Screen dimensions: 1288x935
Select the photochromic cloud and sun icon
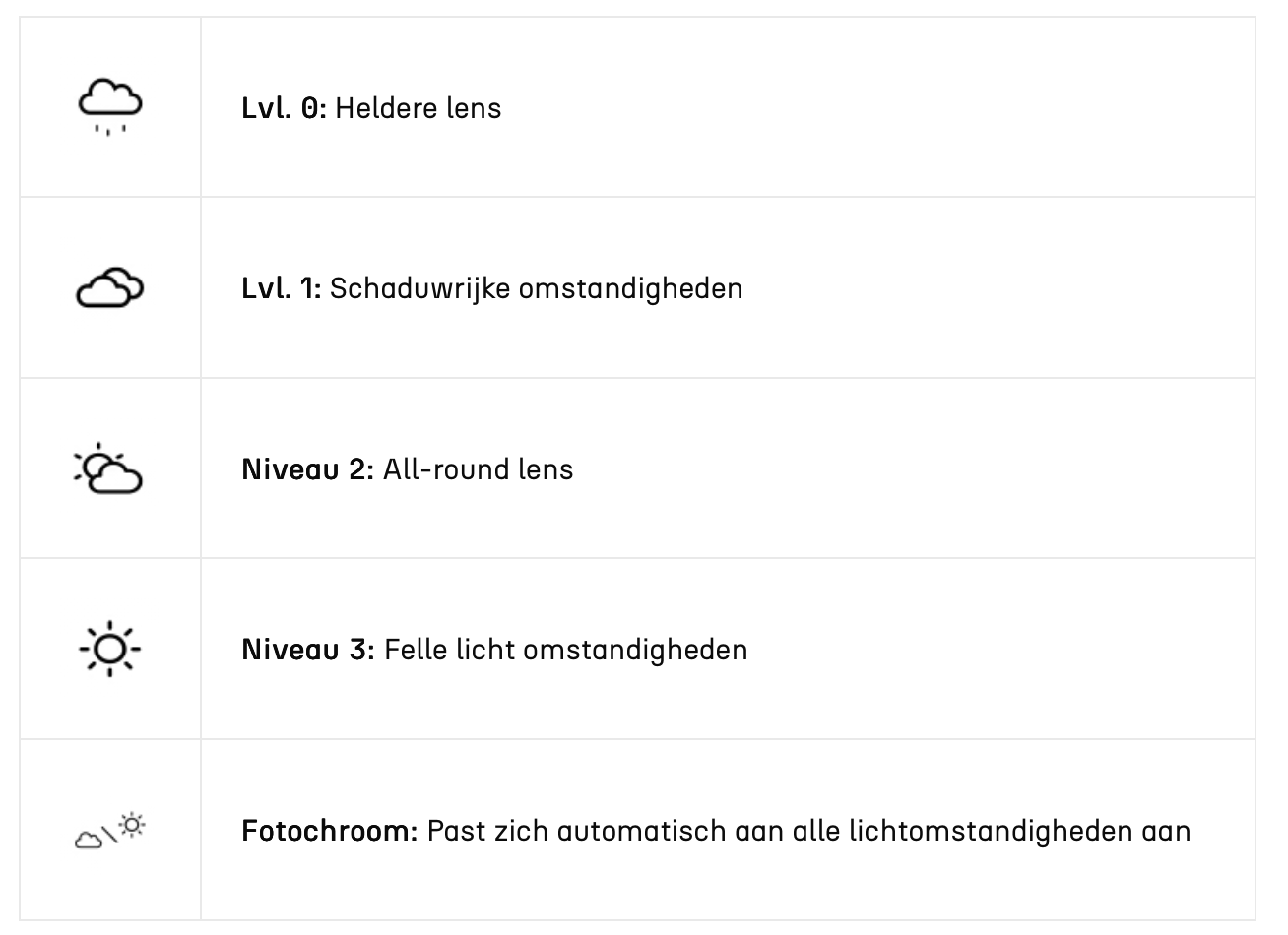110,830
